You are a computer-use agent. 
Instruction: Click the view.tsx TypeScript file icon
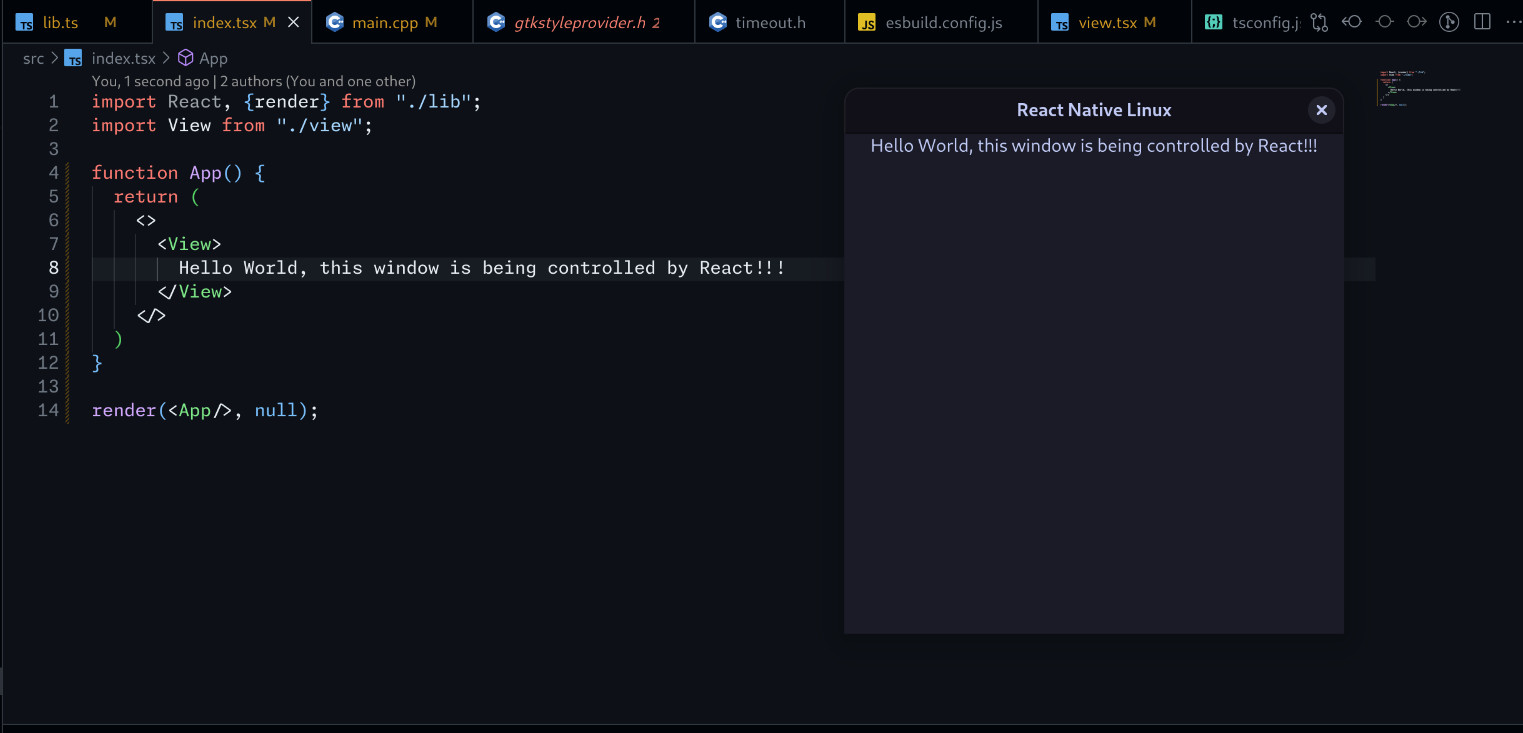pyautogui.click(x=1060, y=22)
